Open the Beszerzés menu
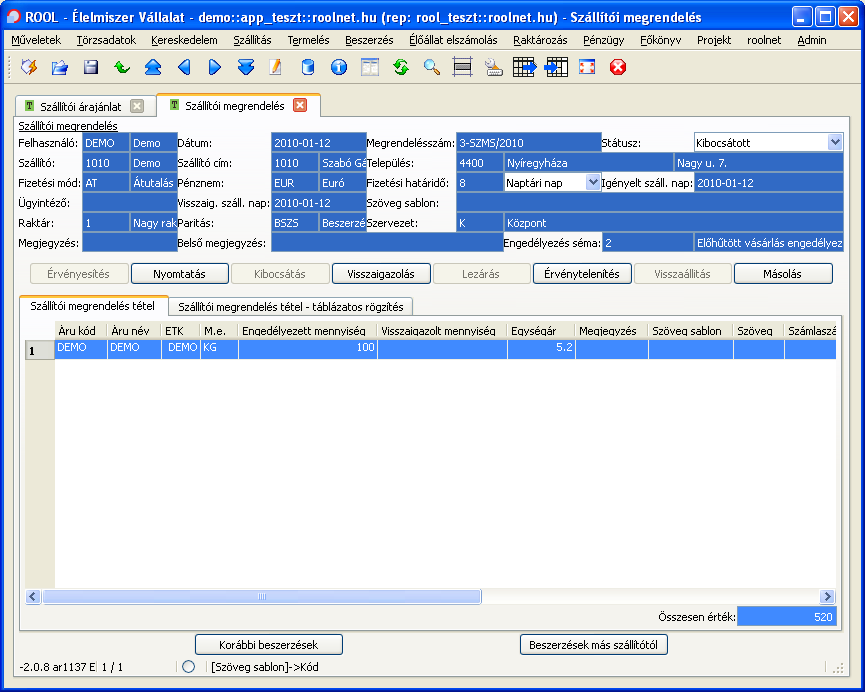Image resolution: width=866 pixels, height=692 pixels. tap(369, 40)
